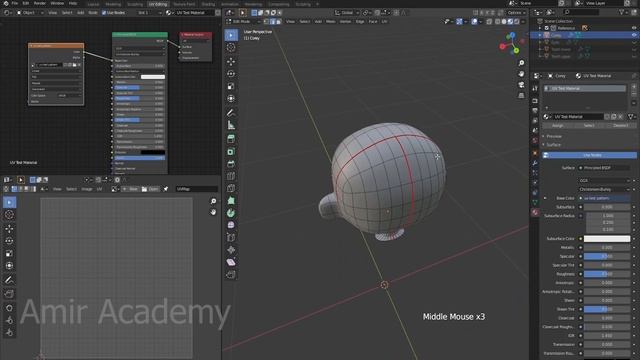640x360 pixels.
Task: Click Open image button in UV editor
Action: tap(150, 189)
